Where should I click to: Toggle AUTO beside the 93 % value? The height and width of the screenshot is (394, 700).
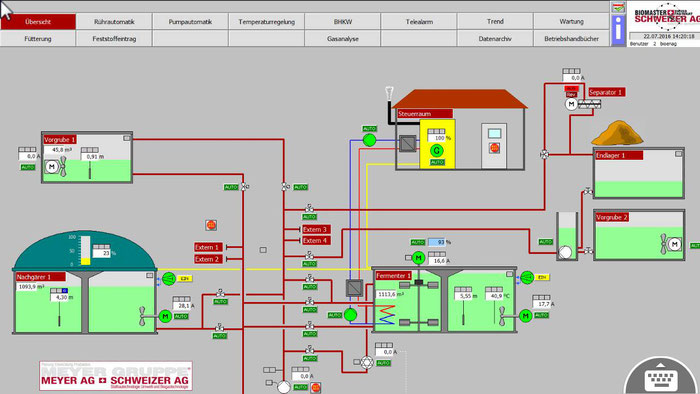click(x=418, y=242)
